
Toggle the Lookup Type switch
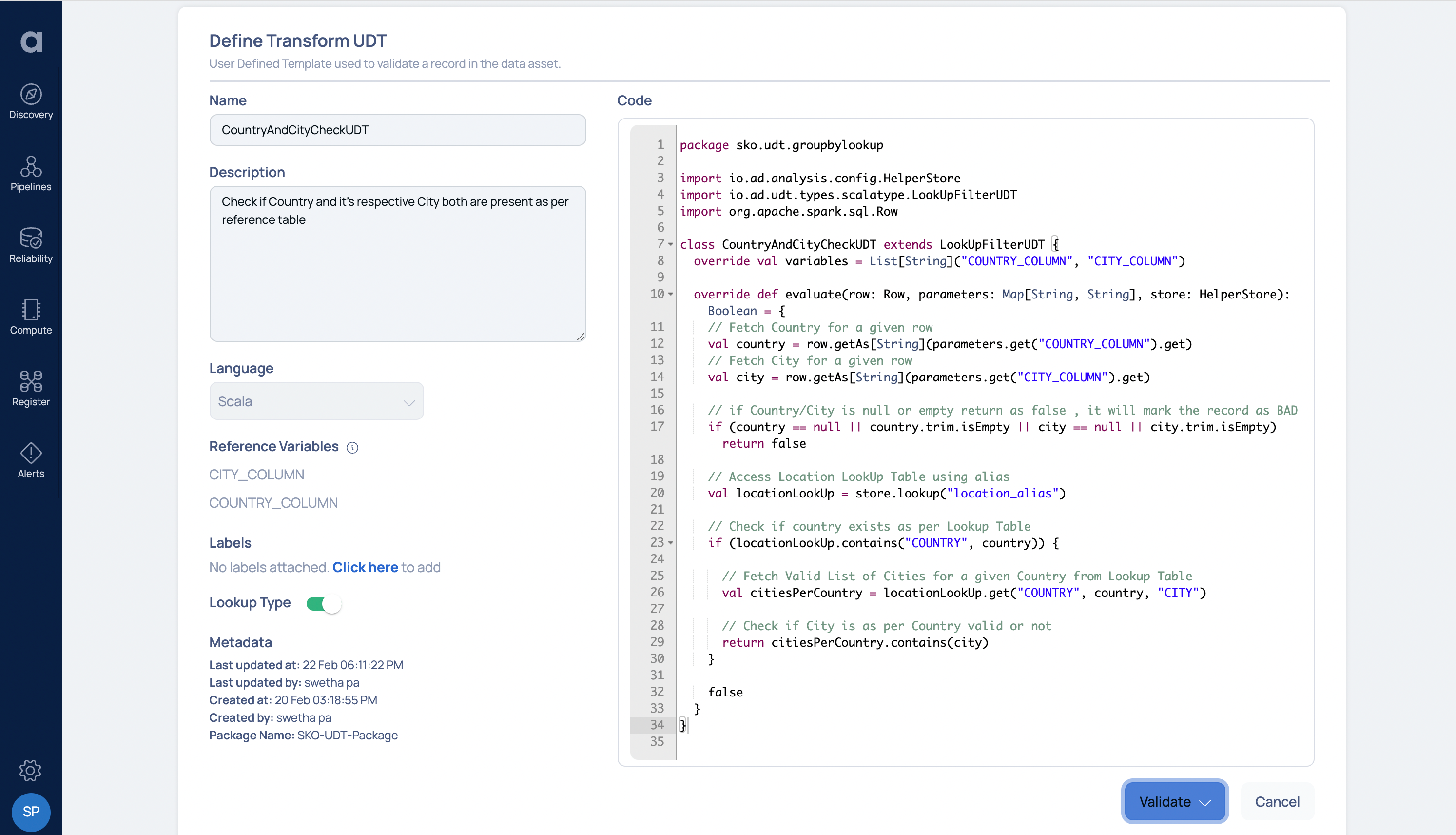click(x=324, y=603)
